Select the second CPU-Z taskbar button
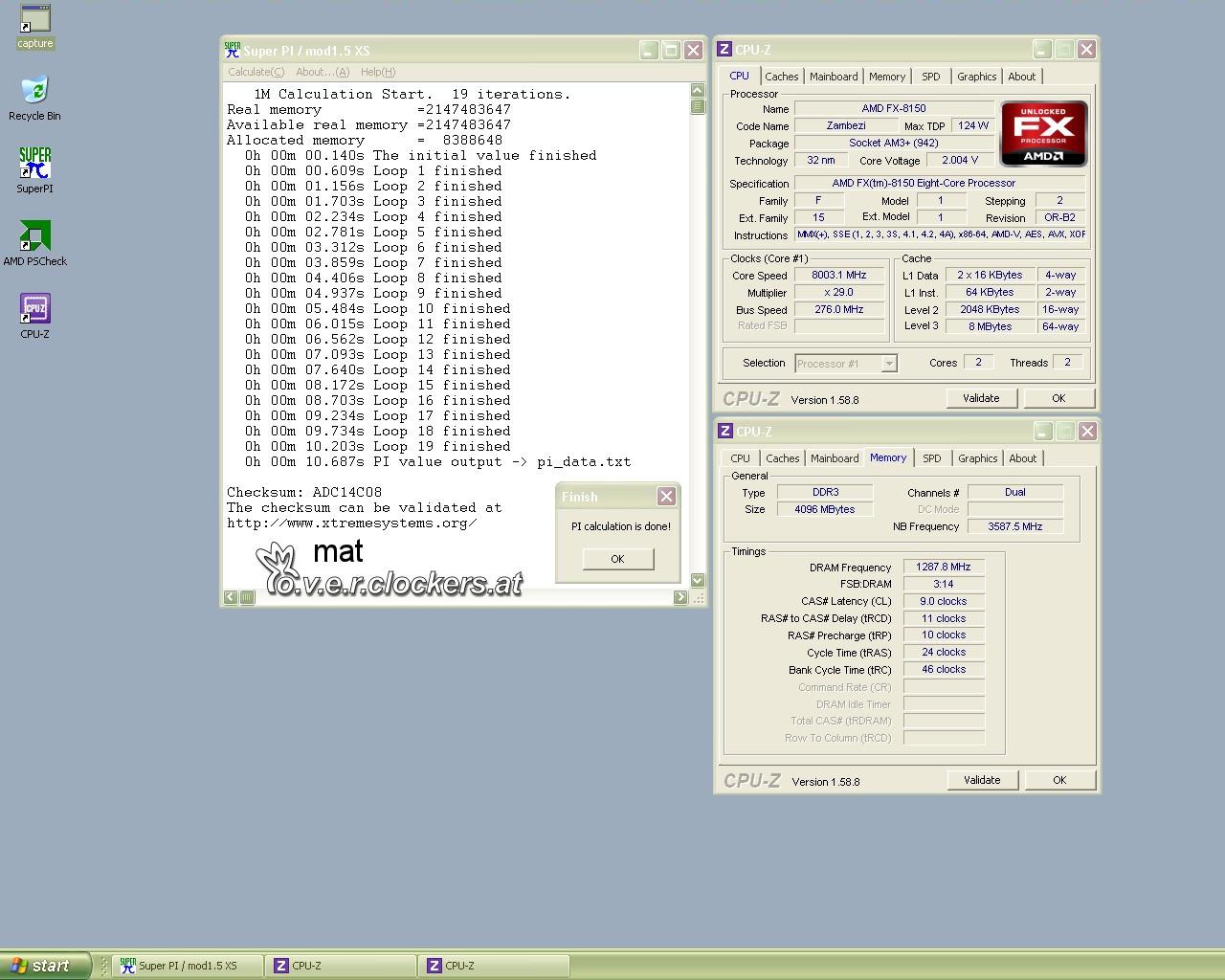This screenshot has height=980, width=1225. tap(494, 966)
